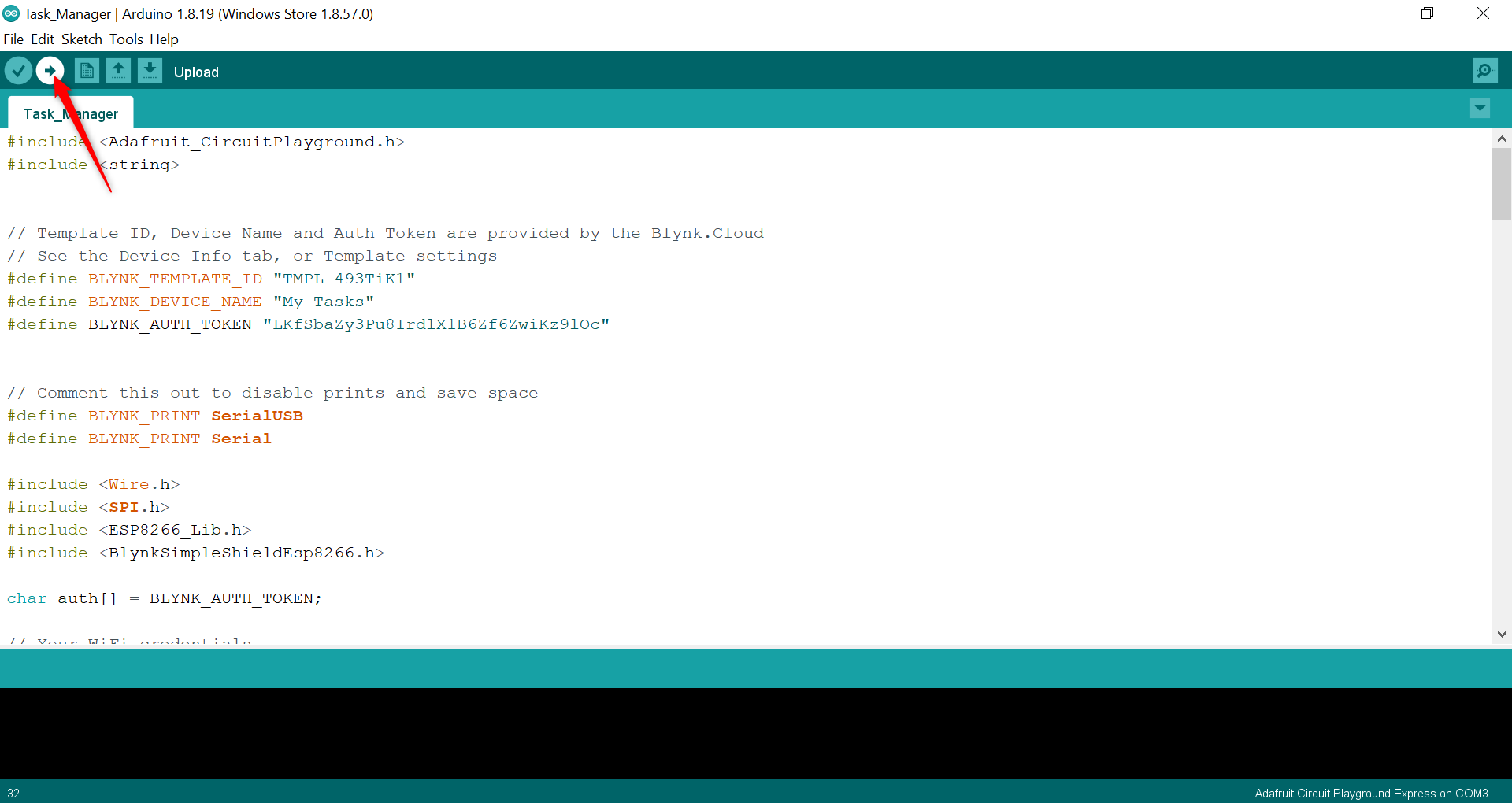The height and width of the screenshot is (803, 1512).
Task: Save the sketch with the Save icon
Action: (x=150, y=71)
